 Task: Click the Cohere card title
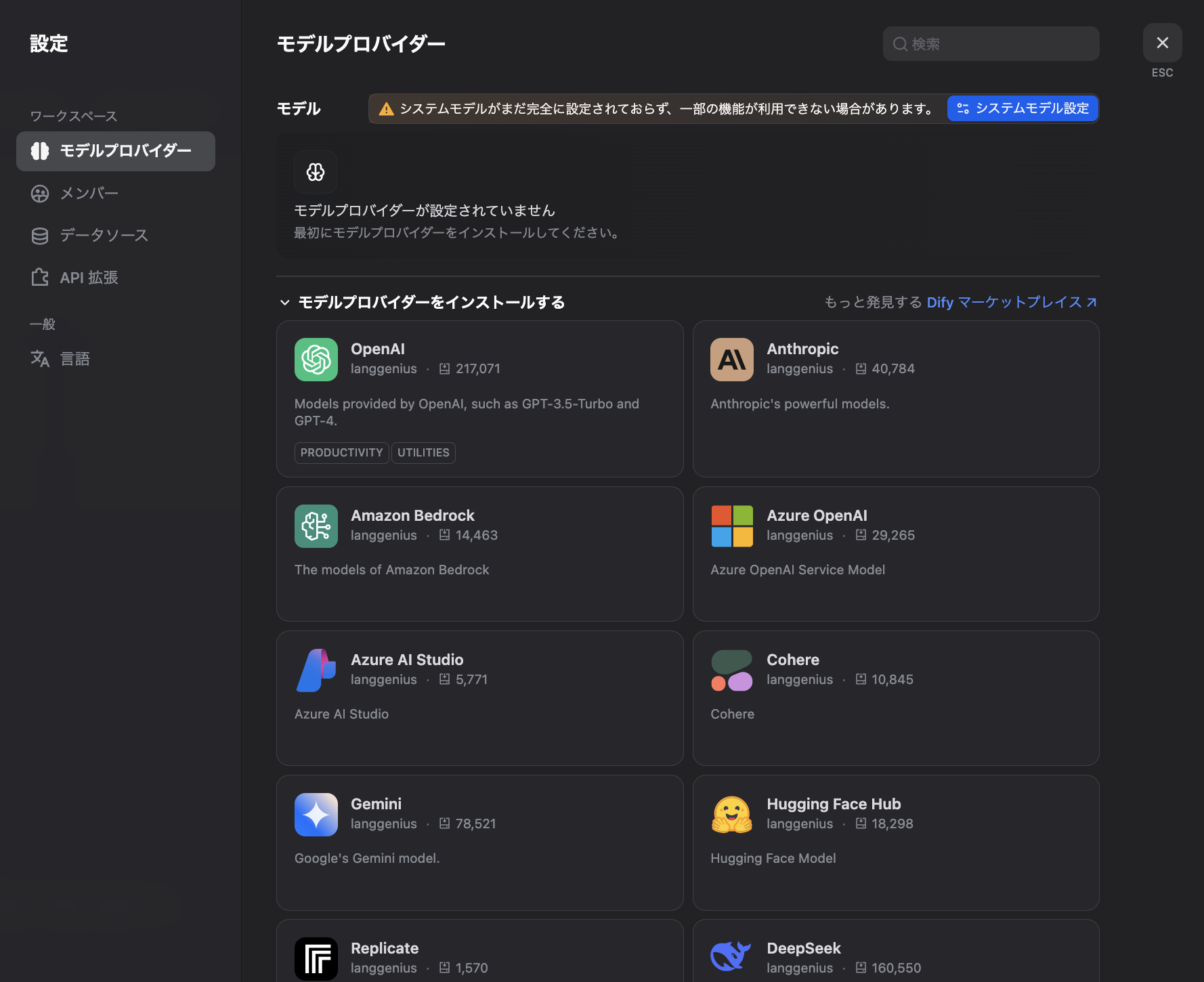point(793,660)
